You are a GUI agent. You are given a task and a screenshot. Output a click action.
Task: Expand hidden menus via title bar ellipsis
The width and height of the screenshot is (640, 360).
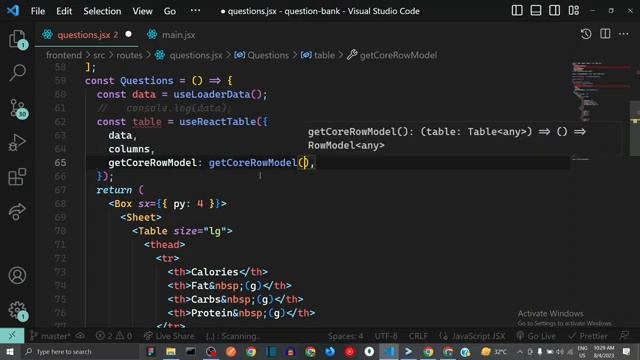point(195,11)
